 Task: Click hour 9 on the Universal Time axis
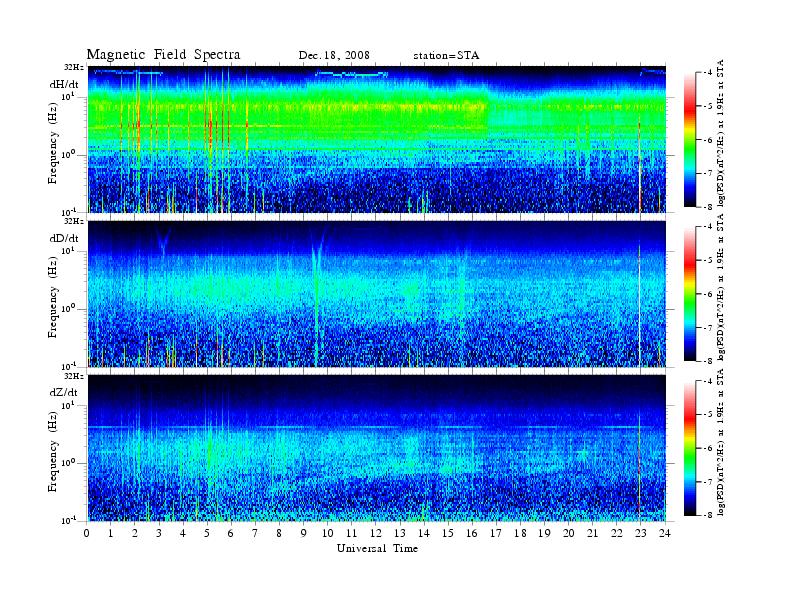tap(304, 533)
